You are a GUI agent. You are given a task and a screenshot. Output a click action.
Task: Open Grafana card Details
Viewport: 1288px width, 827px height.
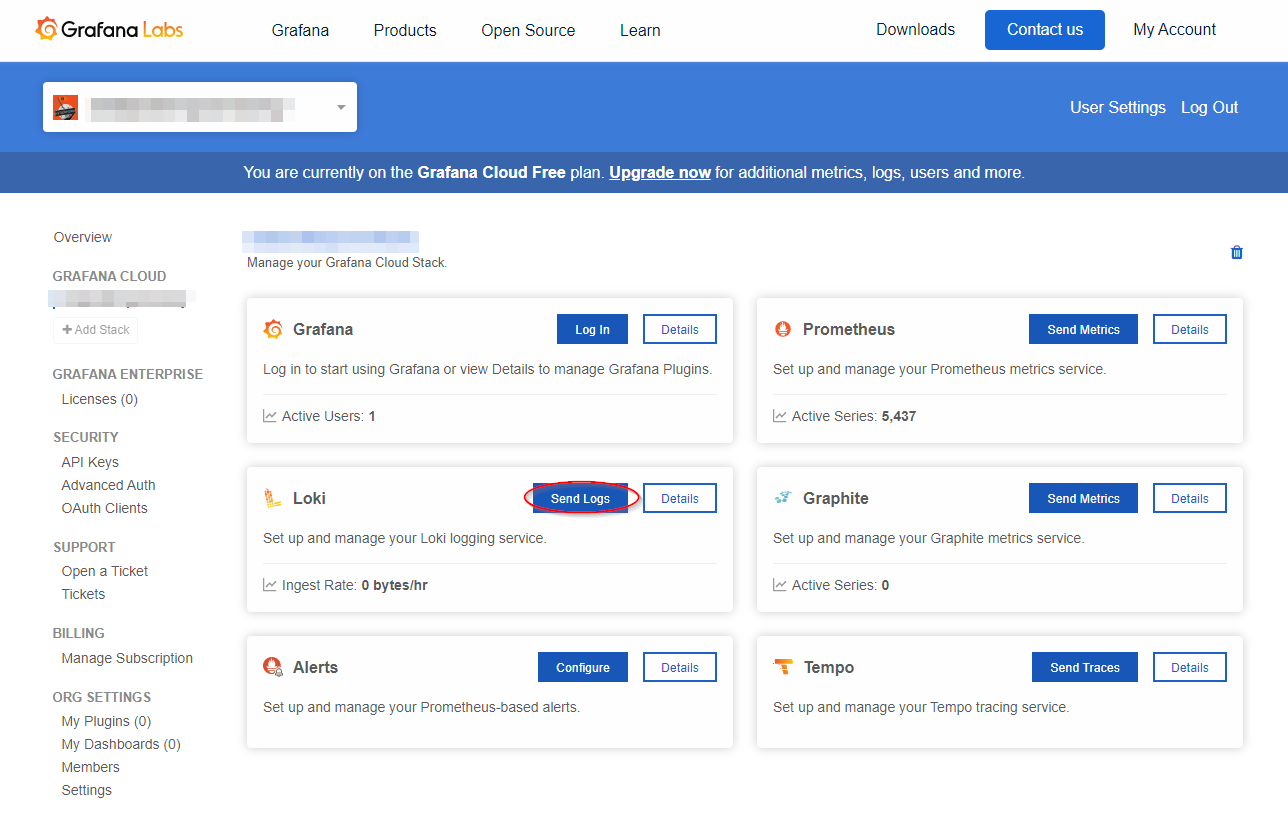(x=680, y=329)
